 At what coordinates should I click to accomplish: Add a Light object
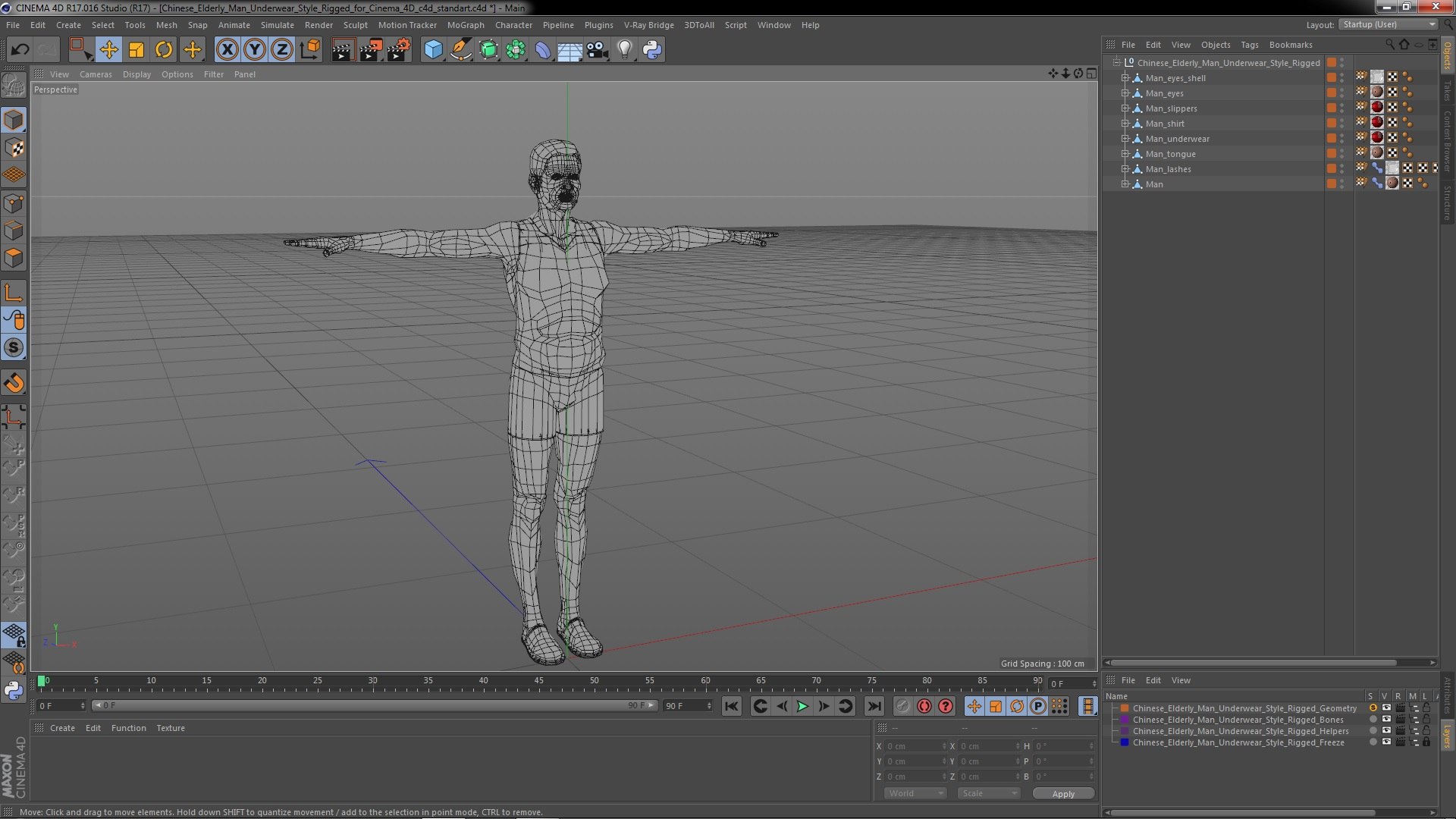[x=624, y=50]
